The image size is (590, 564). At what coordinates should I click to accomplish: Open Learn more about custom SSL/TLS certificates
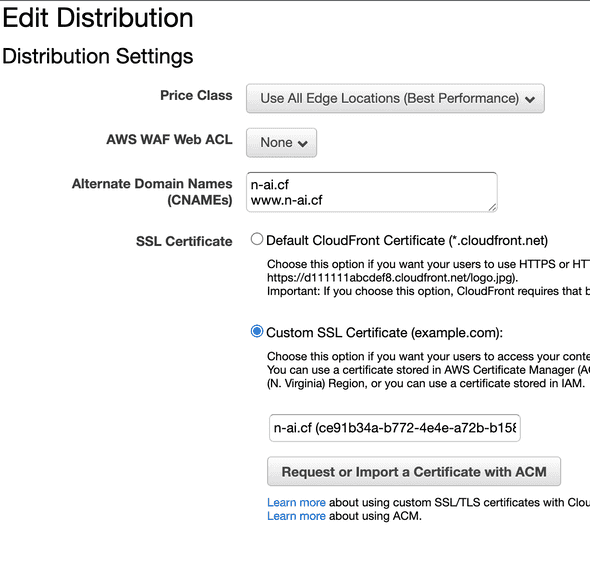pos(296,502)
